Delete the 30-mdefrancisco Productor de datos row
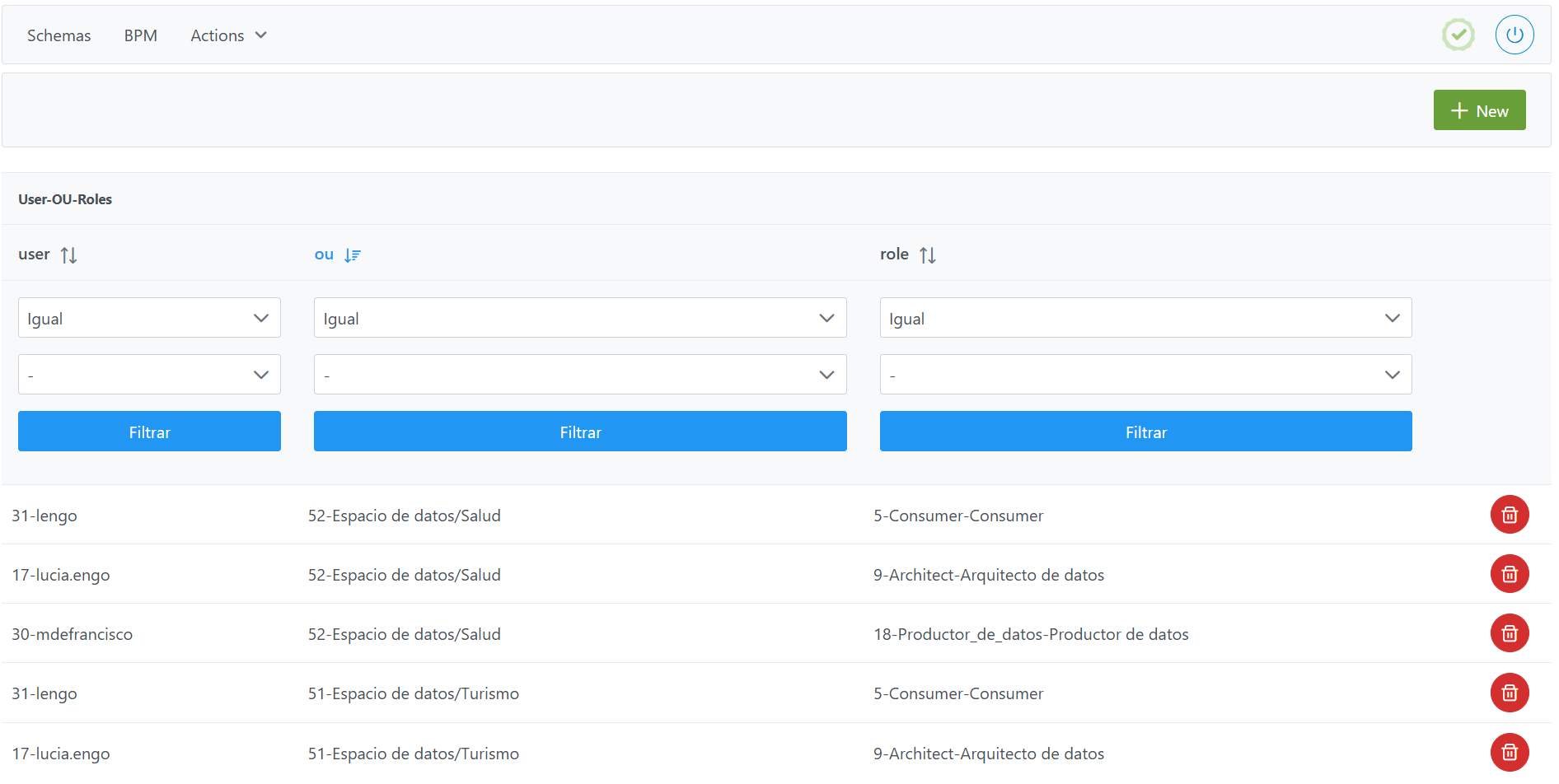This screenshot has width=1559, height=784. point(1509,633)
